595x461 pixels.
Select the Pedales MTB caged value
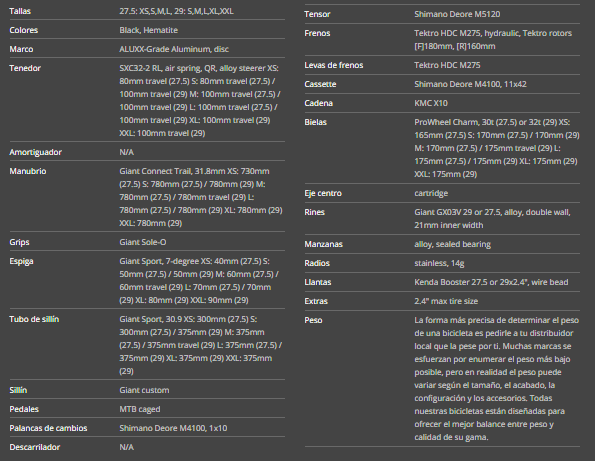coord(140,409)
